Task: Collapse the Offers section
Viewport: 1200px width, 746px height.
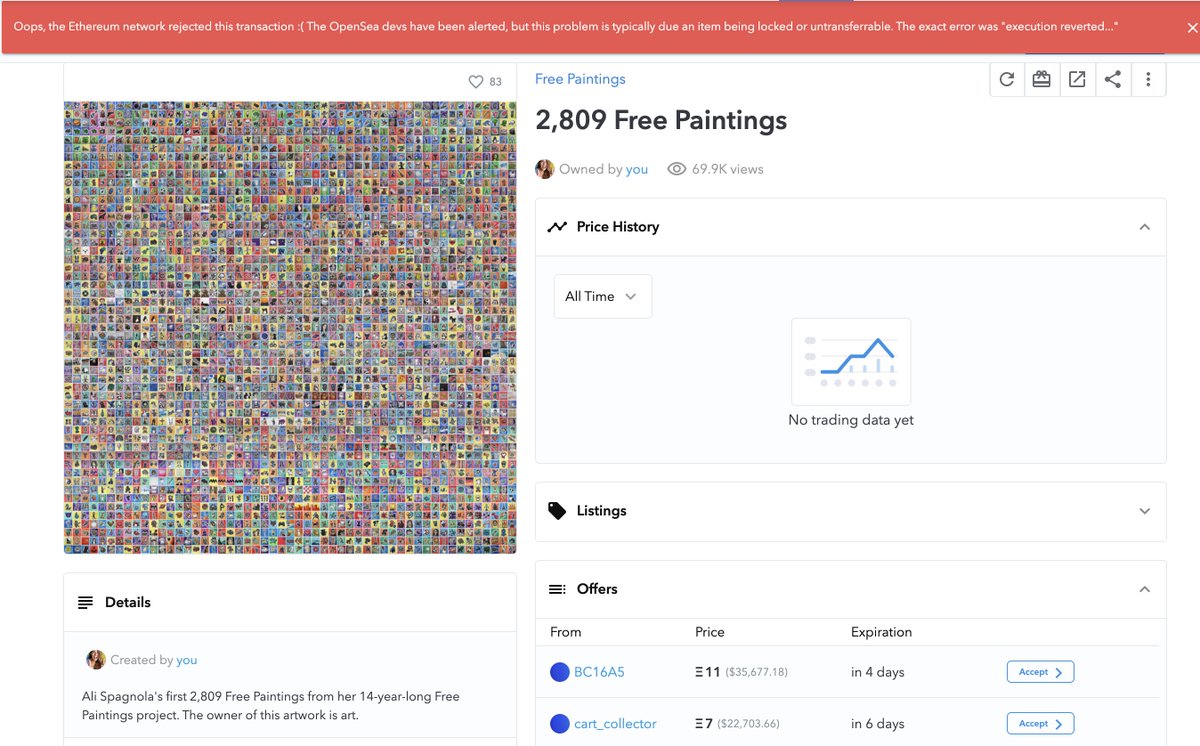Action: click(1145, 589)
